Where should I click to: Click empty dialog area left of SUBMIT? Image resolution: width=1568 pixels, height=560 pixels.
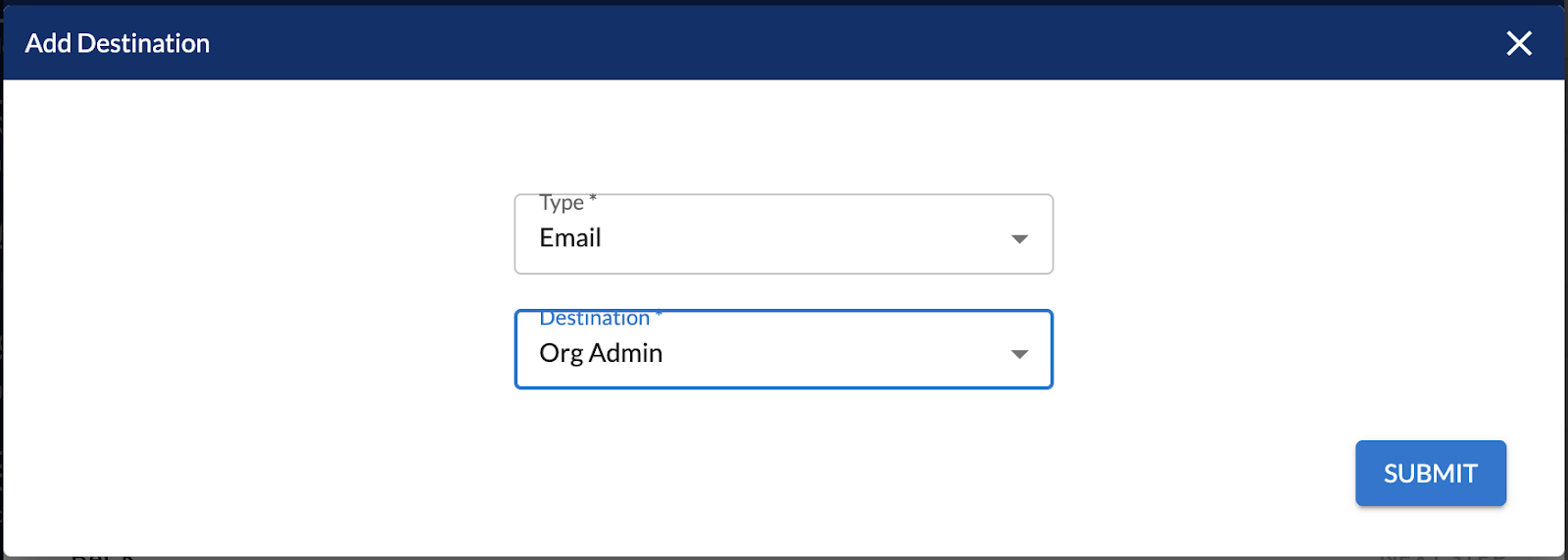(x=882, y=473)
